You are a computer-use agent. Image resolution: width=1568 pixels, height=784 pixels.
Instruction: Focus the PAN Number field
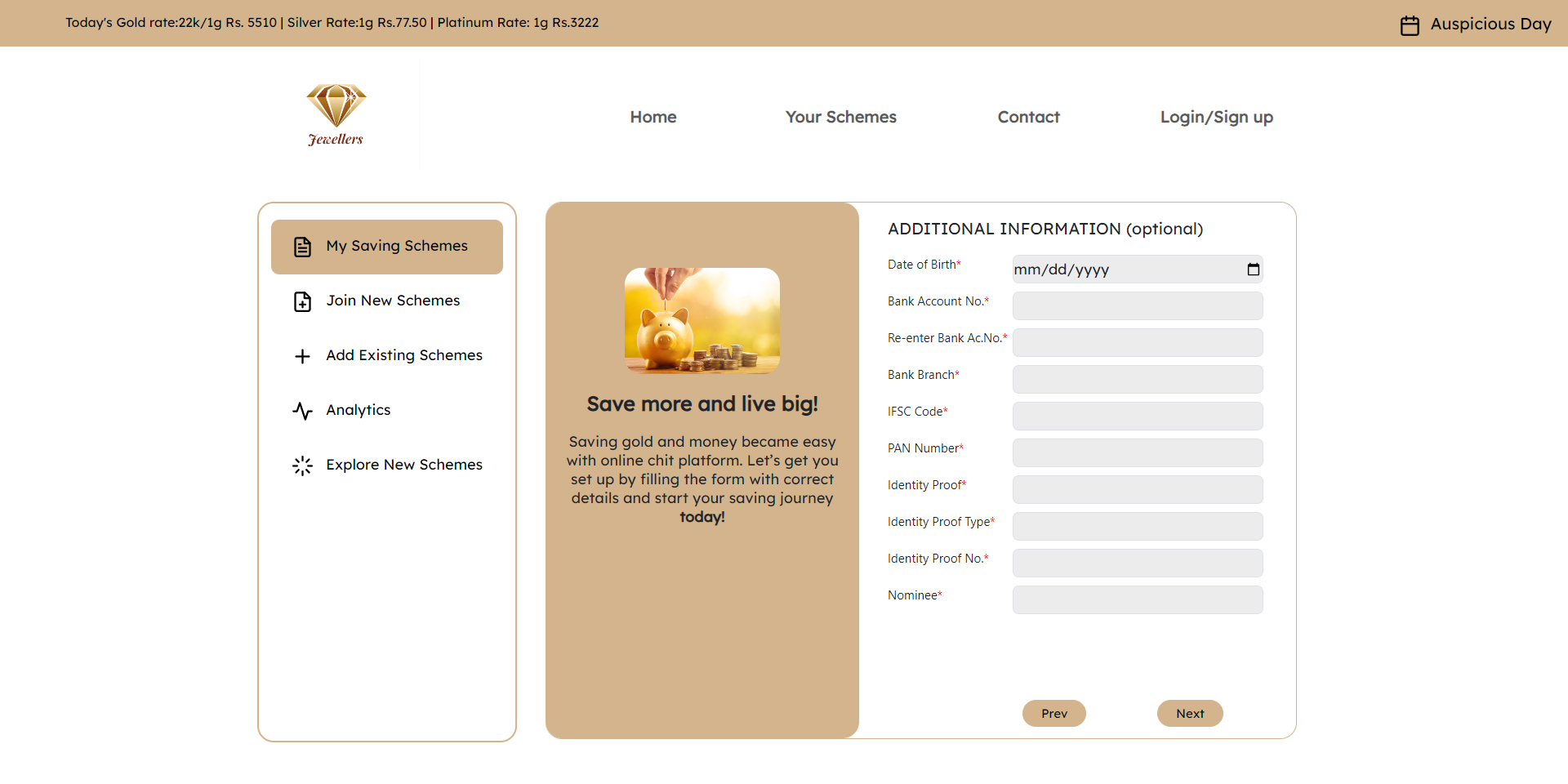[1138, 453]
